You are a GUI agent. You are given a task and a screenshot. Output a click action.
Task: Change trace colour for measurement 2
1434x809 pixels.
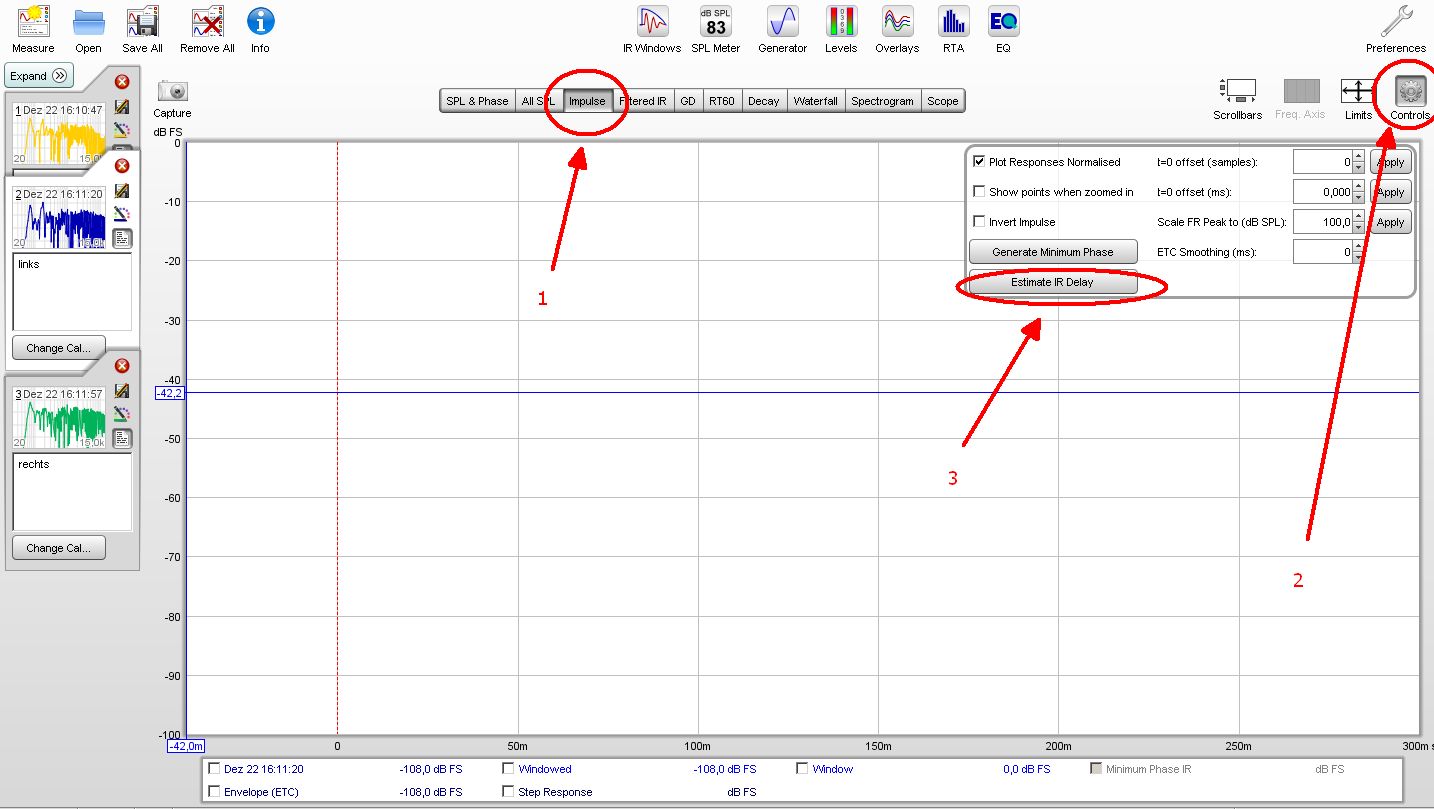122,214
